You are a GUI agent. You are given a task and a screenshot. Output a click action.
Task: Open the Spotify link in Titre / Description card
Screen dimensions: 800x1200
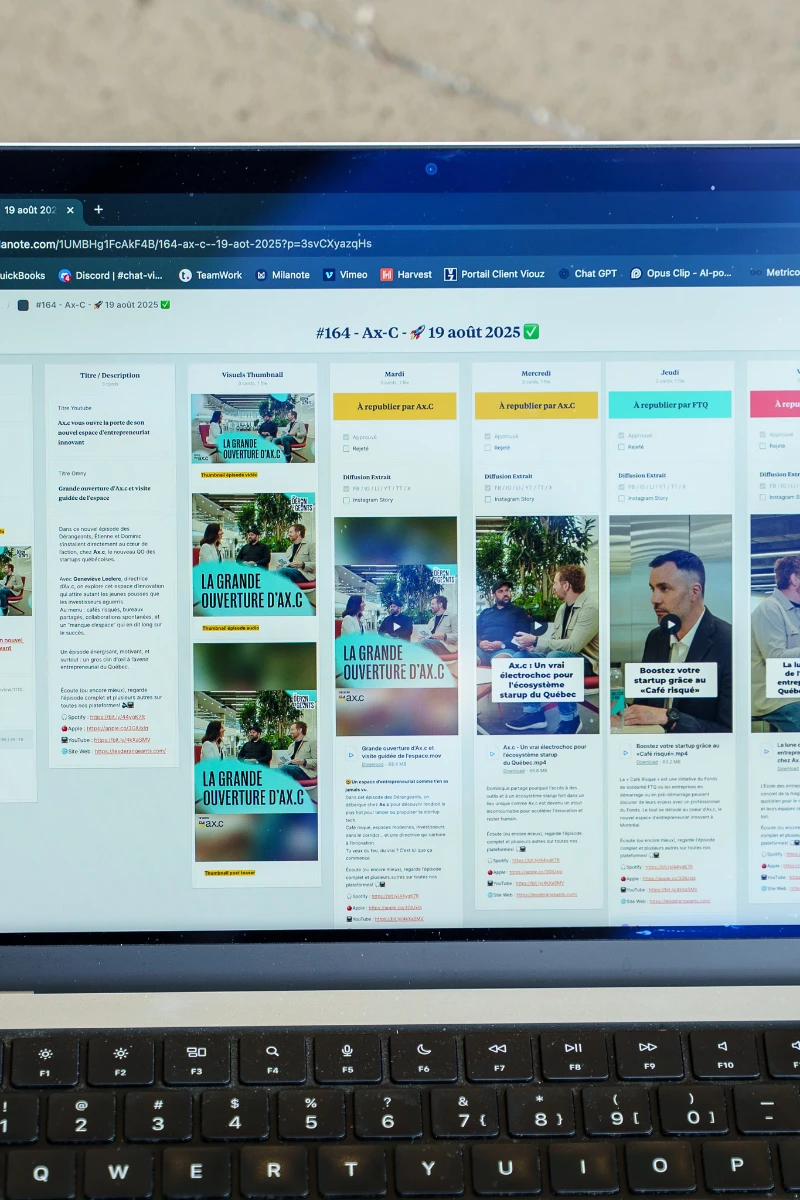coord(117,717)
